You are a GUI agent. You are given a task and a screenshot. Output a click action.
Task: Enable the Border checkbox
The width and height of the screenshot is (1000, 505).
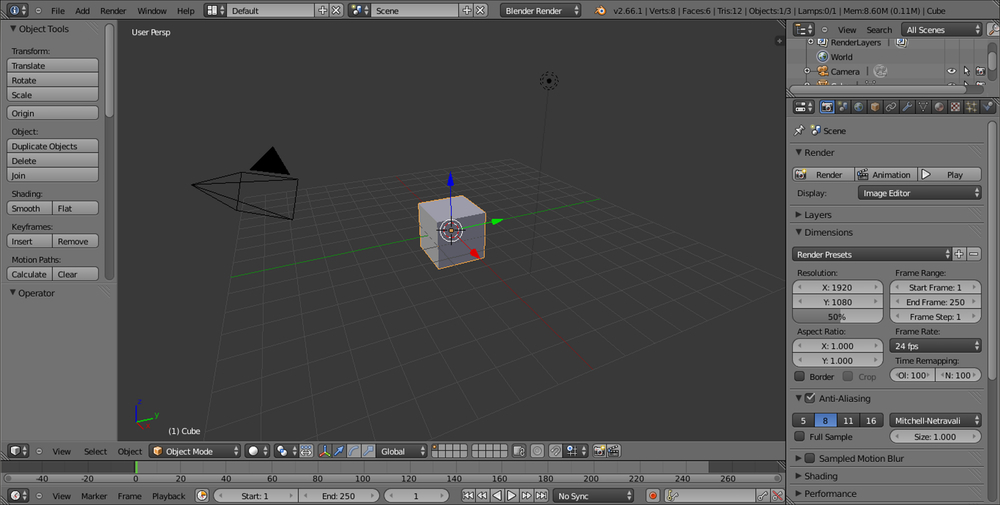799,377
